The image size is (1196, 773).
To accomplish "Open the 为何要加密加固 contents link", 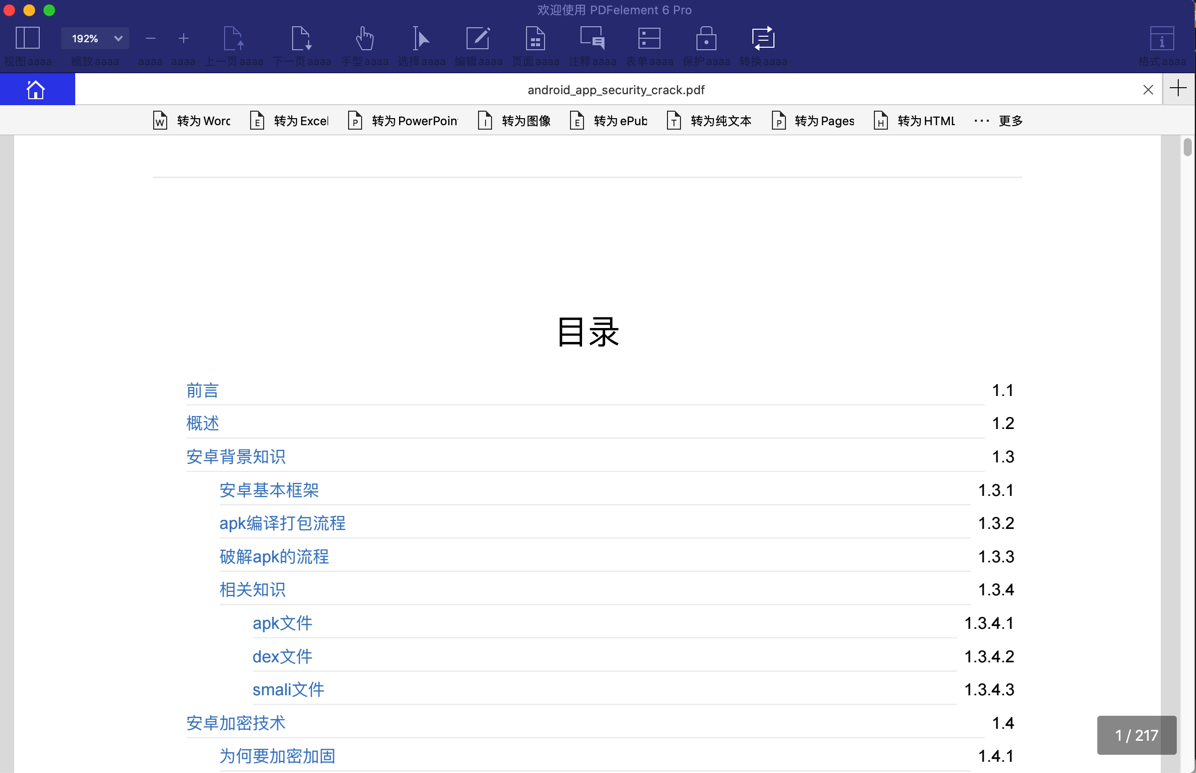I will [x=278, y=756].
